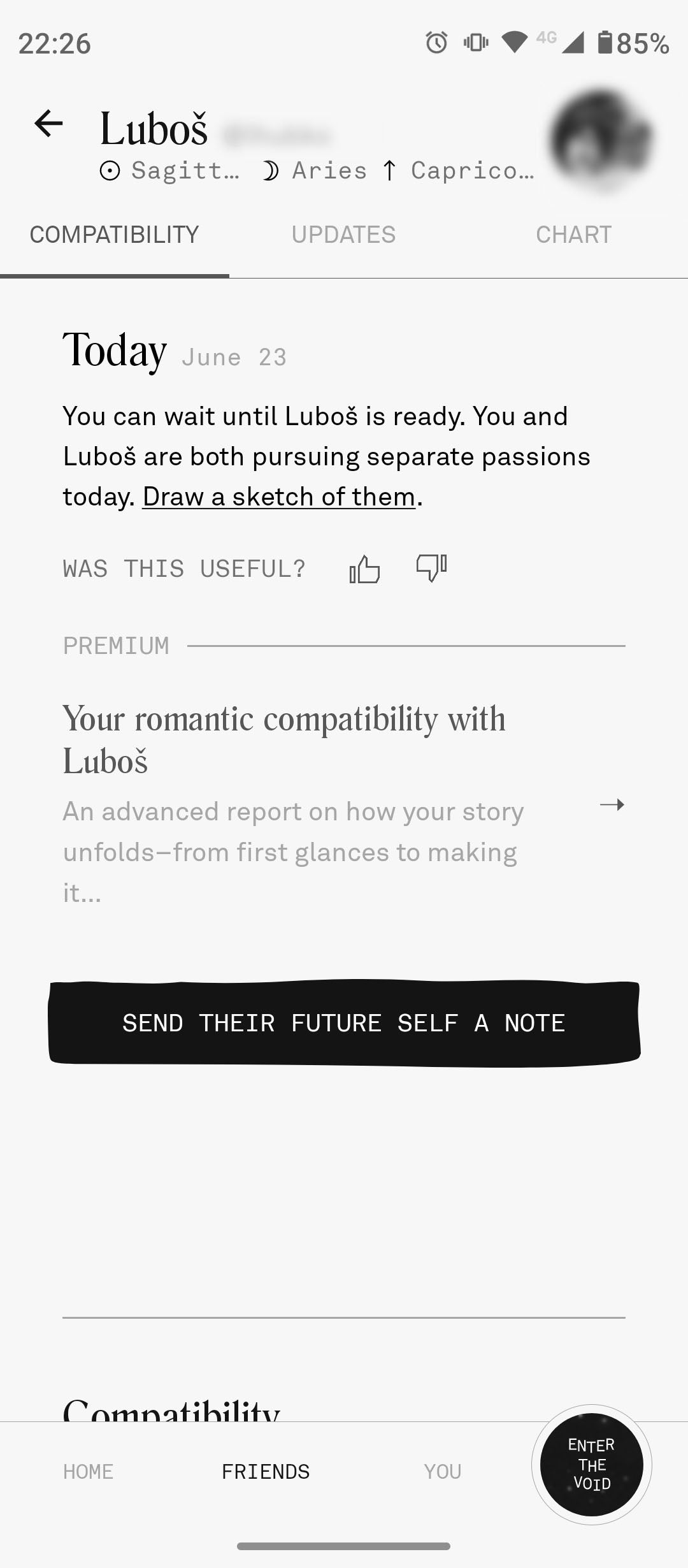Image resolution: width=688 pixels, height=1568 pixels.
Task: Tap the back arrow icon
Action: (x=49, y=124)
